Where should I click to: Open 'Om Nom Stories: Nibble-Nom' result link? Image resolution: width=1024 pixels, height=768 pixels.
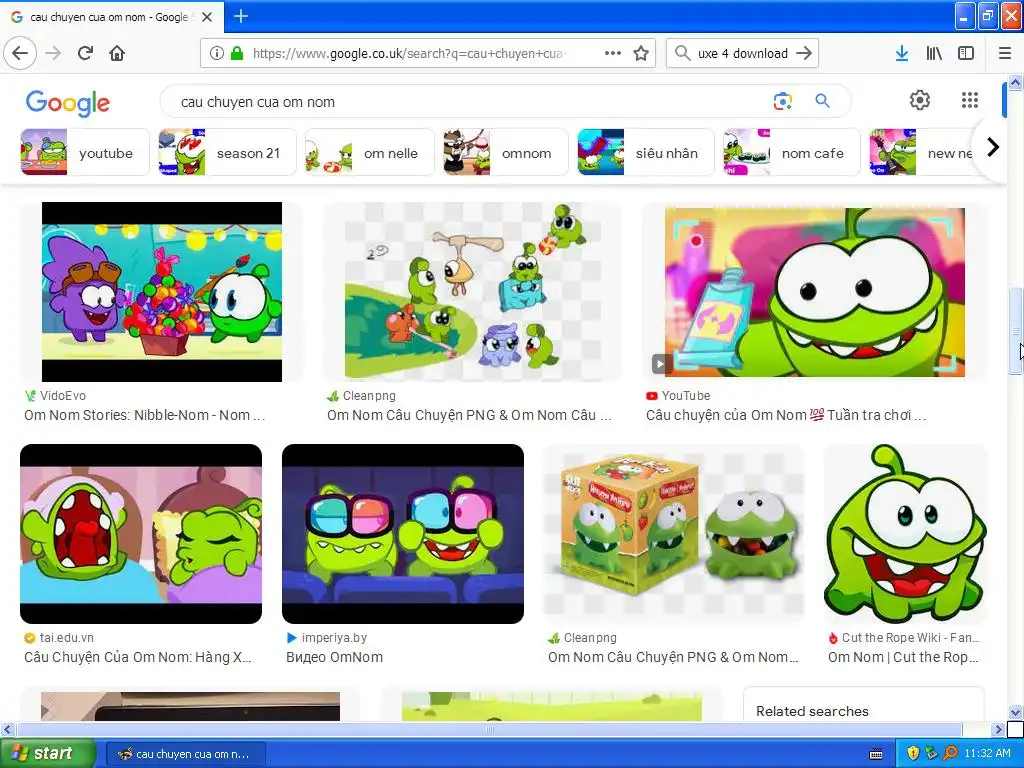(x=144, y=415)
